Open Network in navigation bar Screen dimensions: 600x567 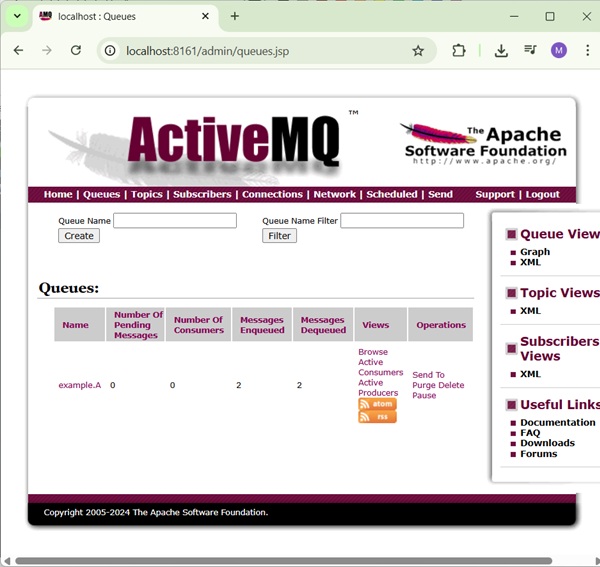click(334, 194)
